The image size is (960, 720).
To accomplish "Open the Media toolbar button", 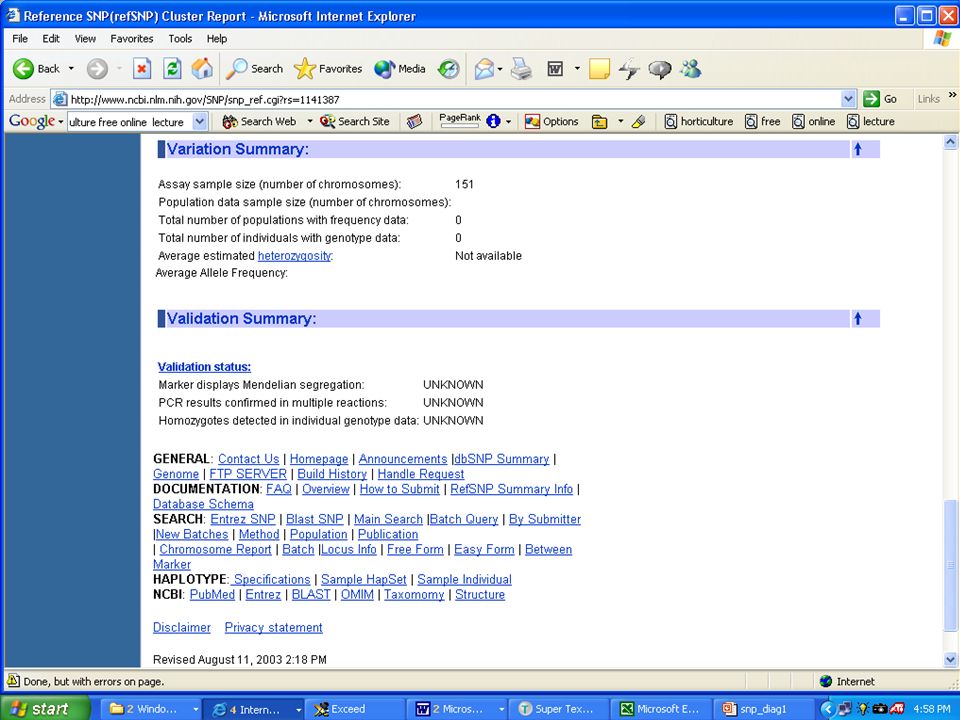I will point(400,69).
